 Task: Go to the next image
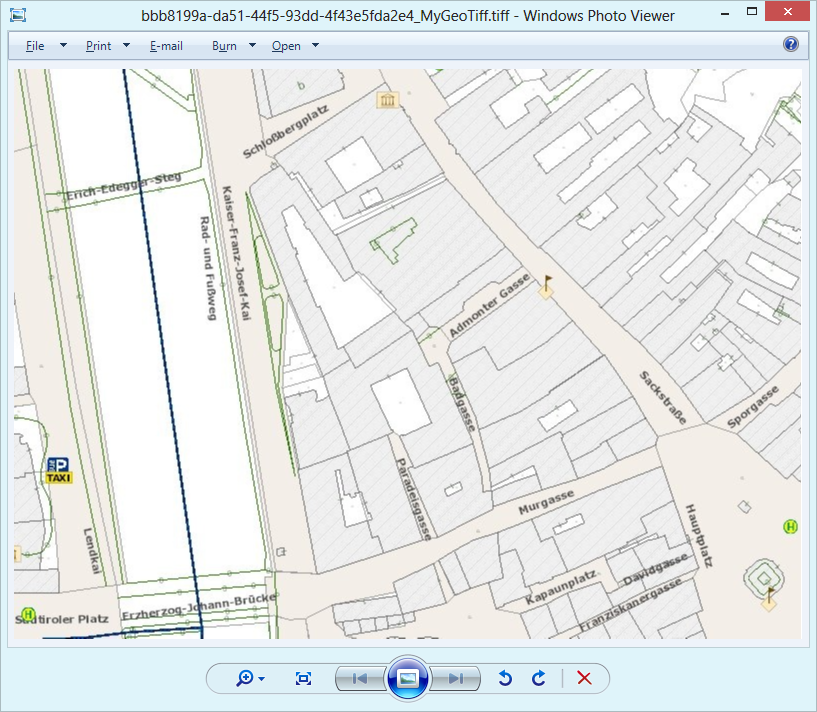(x=456, y=678)
